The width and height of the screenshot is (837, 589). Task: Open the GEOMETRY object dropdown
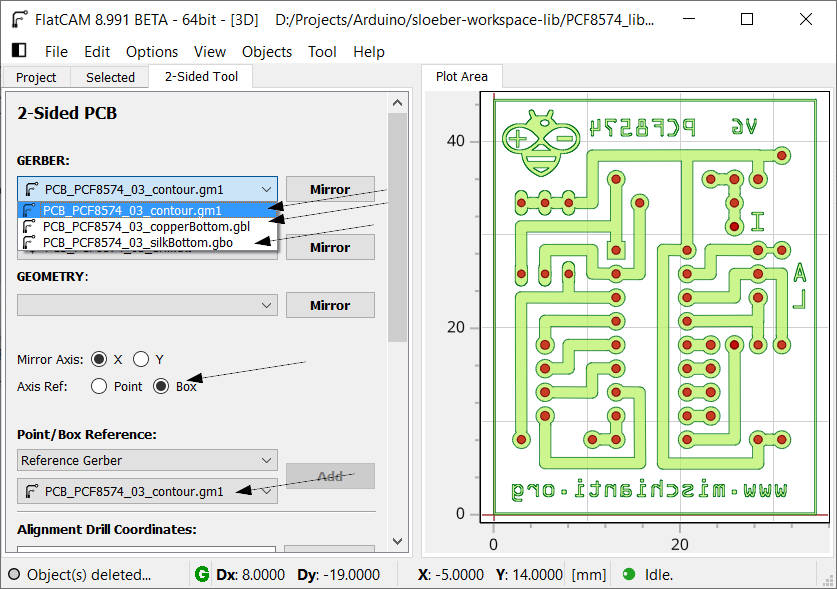tap(147, 305)
